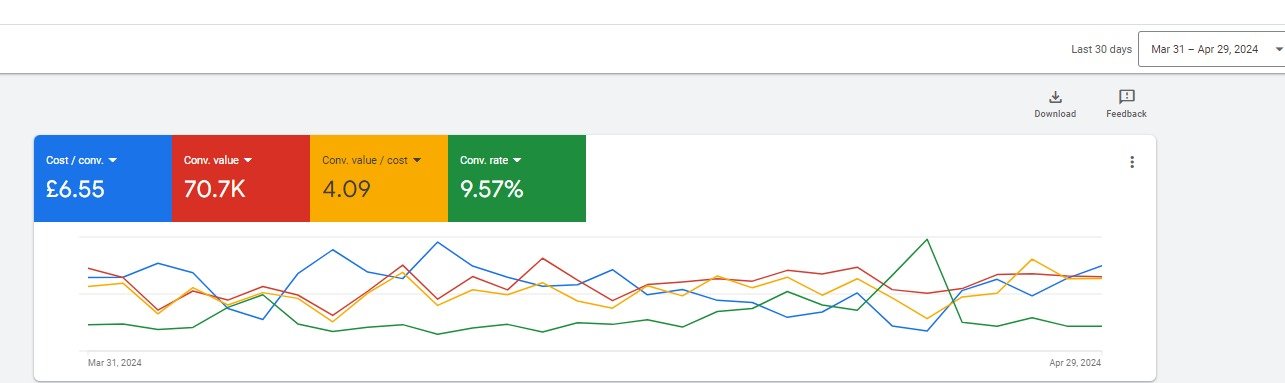Toggle the red Conv. value scorecard tile
The height and width of the screenshot is (383, 1285).
tap(241, 178)
